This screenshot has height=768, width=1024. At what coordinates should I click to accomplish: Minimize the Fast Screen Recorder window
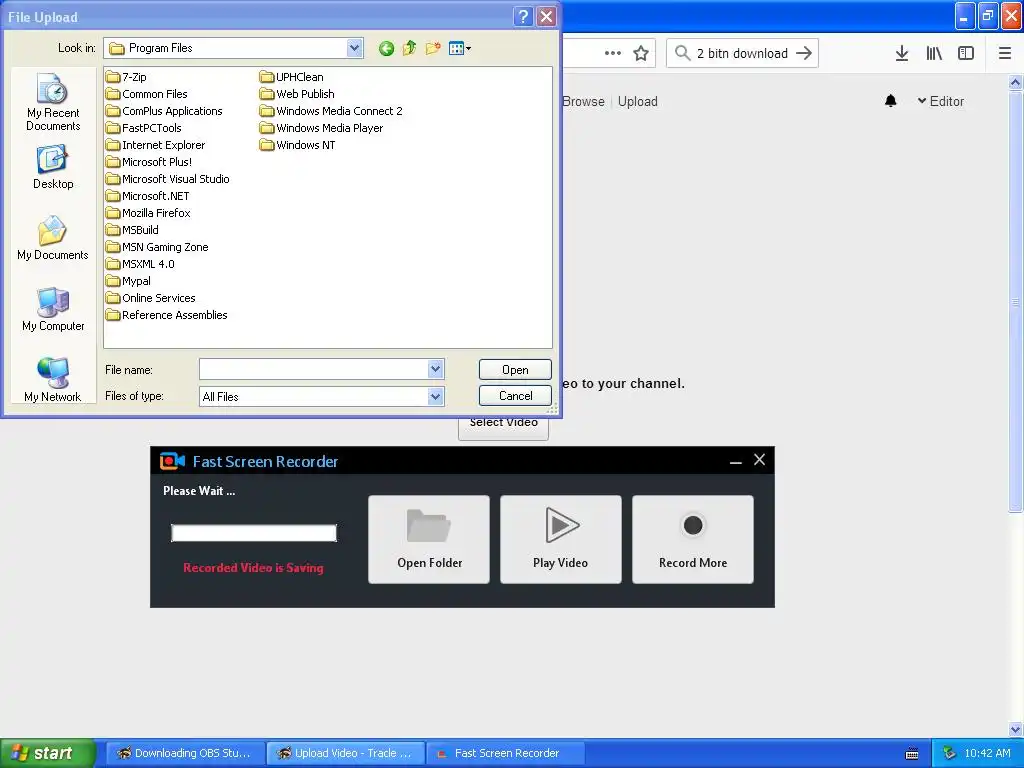[736, 461]
